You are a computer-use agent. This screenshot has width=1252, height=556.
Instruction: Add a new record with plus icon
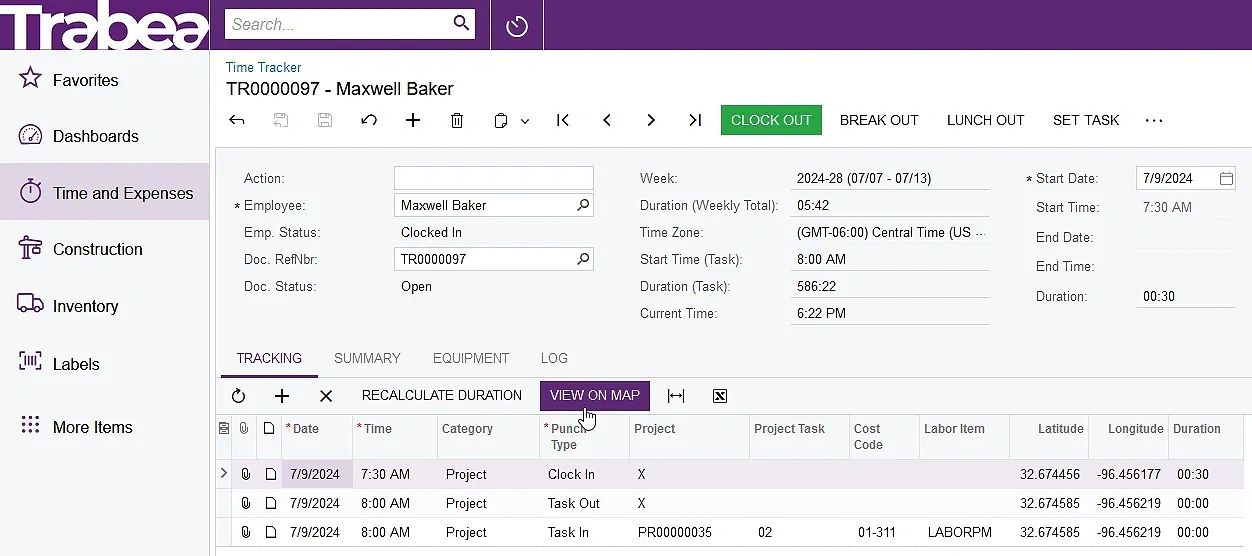(413, 120)
